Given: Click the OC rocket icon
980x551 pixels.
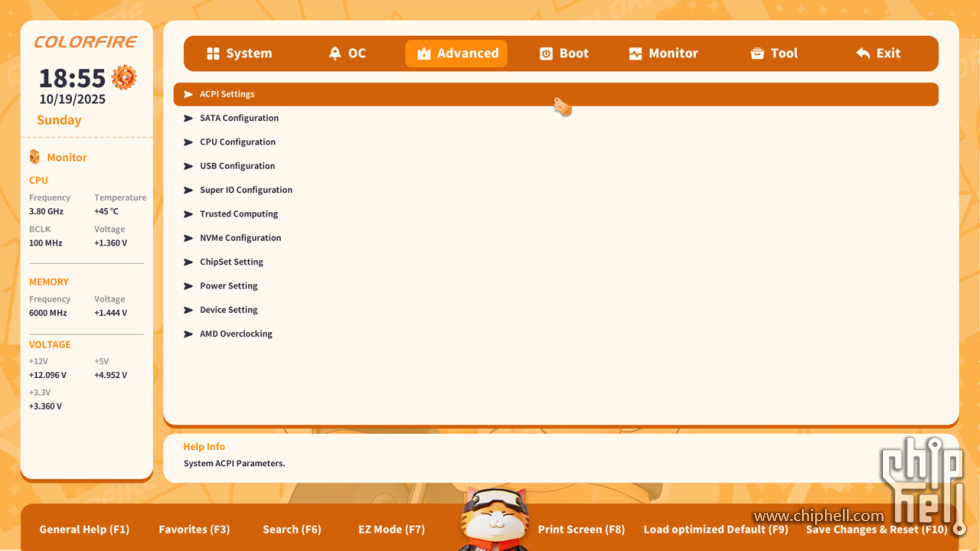Looking at the screenshot, I should coord(335,54).
